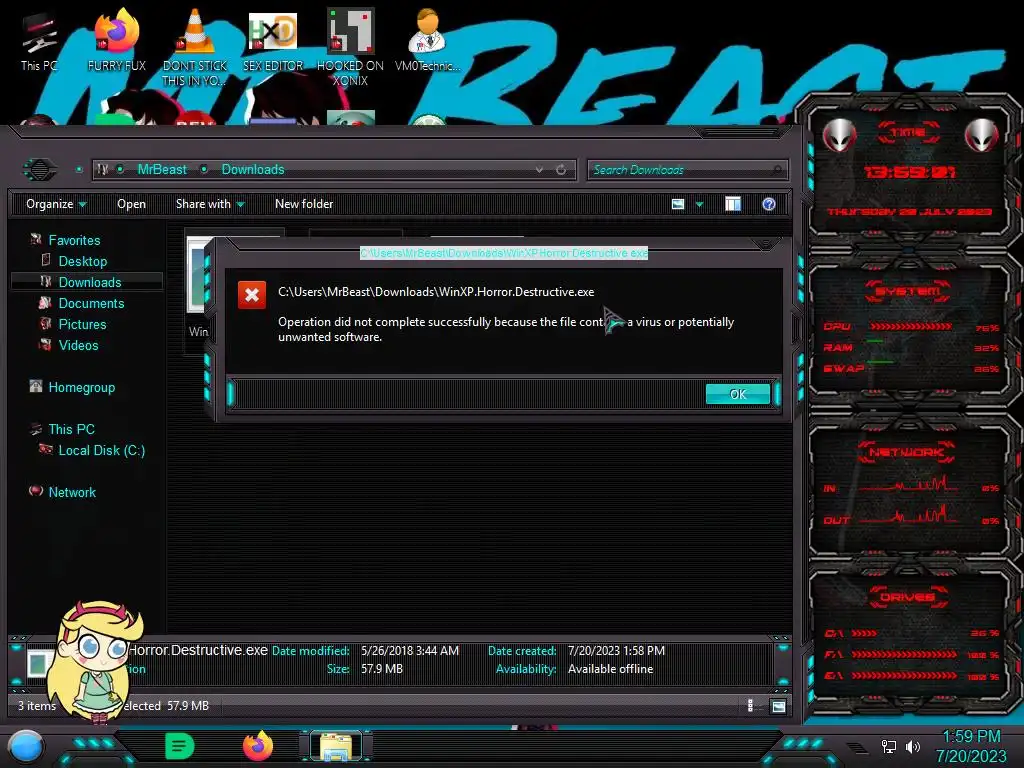Click the Date created 7/20/2023 1:58 PM value

click(616, 650)
